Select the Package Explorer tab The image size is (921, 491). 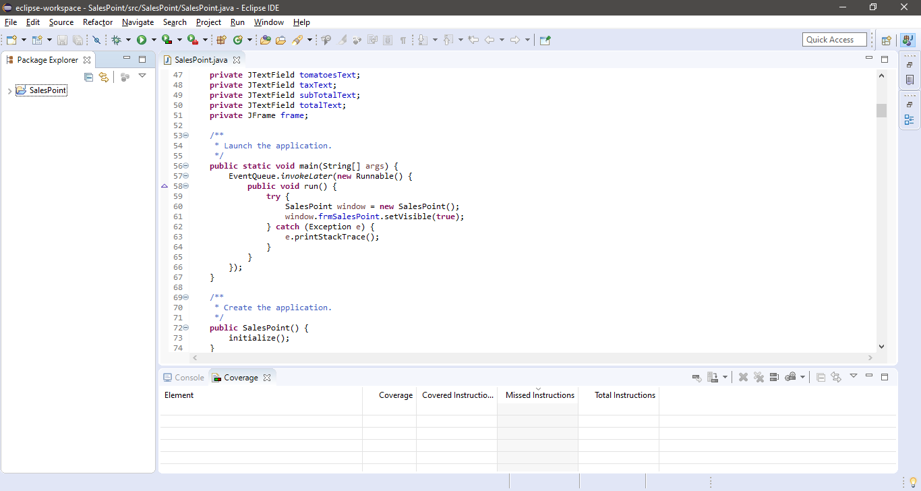47,60
